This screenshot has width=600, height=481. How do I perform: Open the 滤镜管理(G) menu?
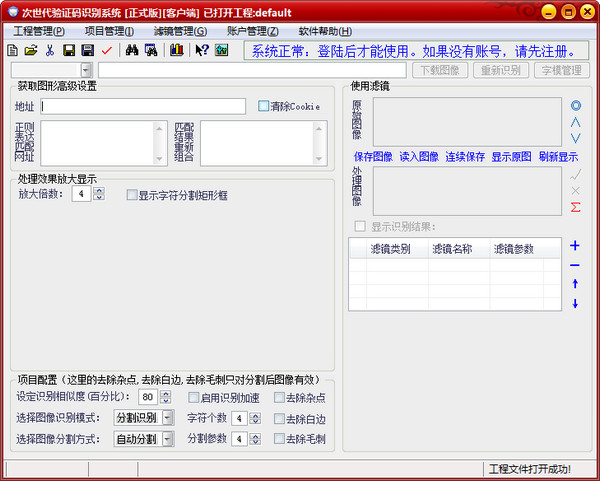pyautogui.click(x=180, y=31)
